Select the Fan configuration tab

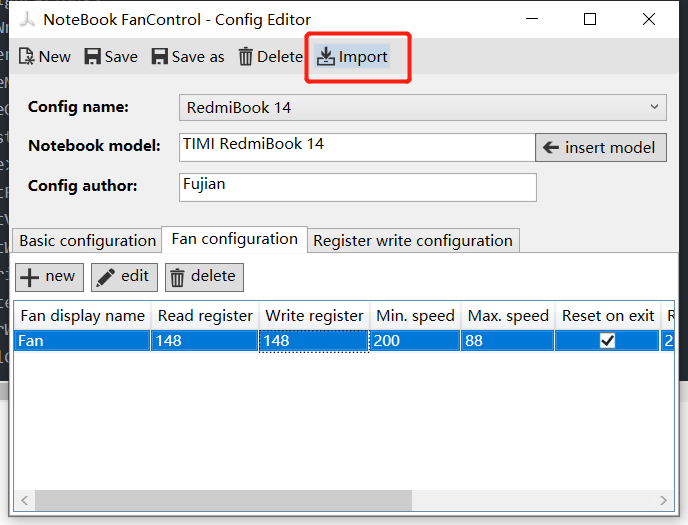pos(234,239)
